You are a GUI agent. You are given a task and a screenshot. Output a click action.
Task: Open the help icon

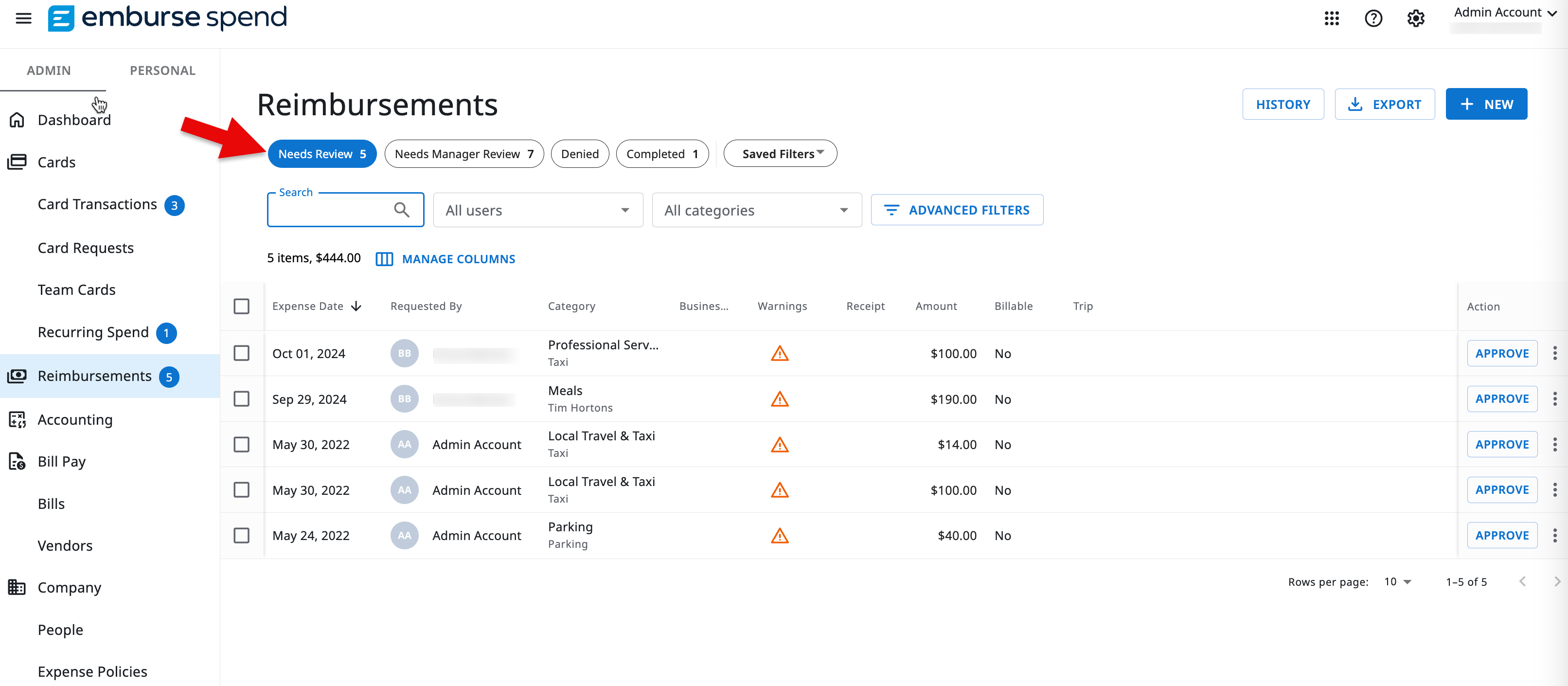tap(1373, 18)
